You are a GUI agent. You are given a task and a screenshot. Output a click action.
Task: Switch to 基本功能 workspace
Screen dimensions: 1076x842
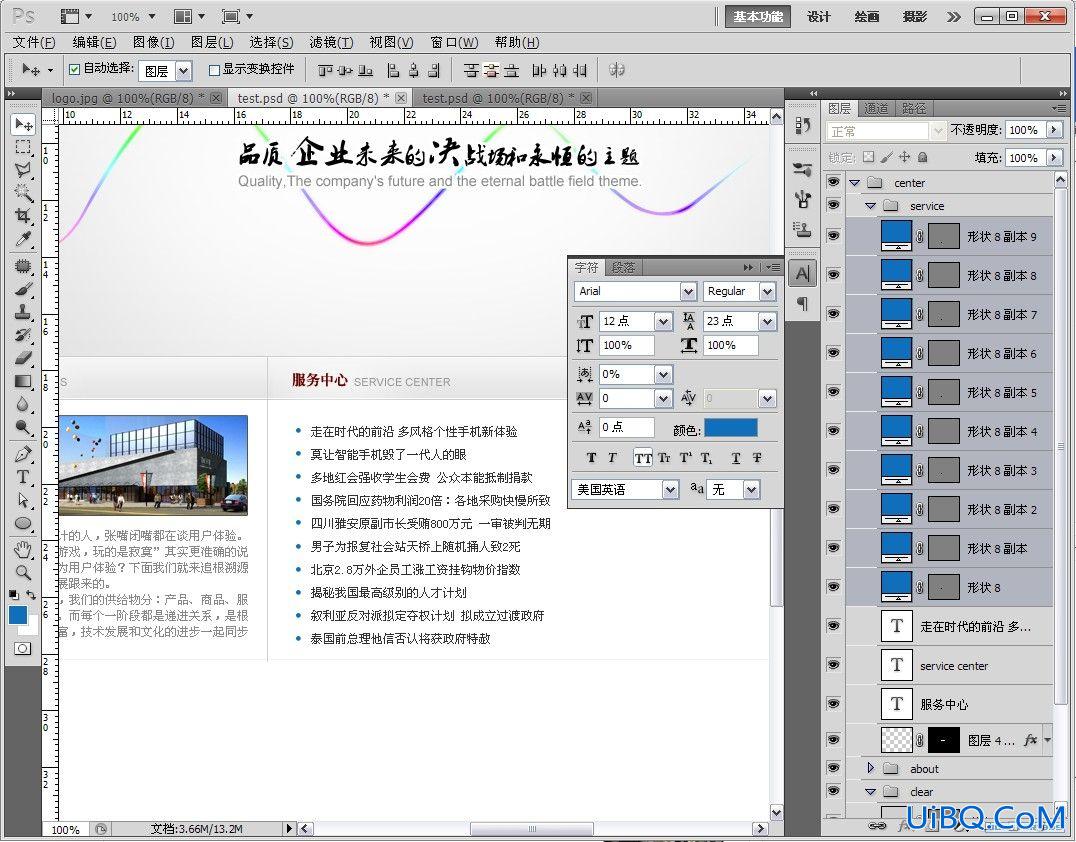pos(758,16)
